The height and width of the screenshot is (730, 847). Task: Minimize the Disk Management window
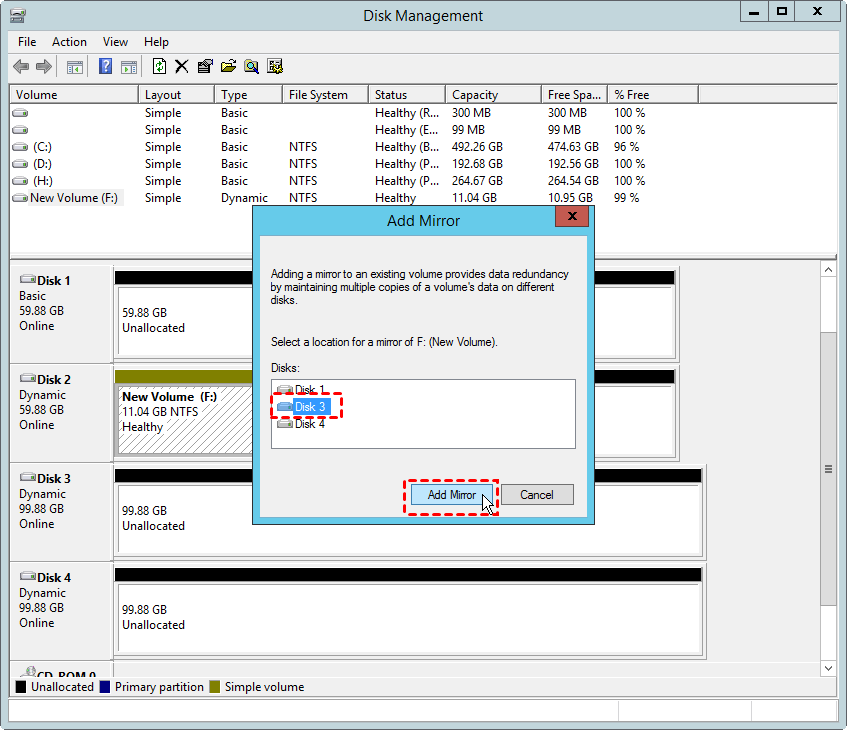754,12
